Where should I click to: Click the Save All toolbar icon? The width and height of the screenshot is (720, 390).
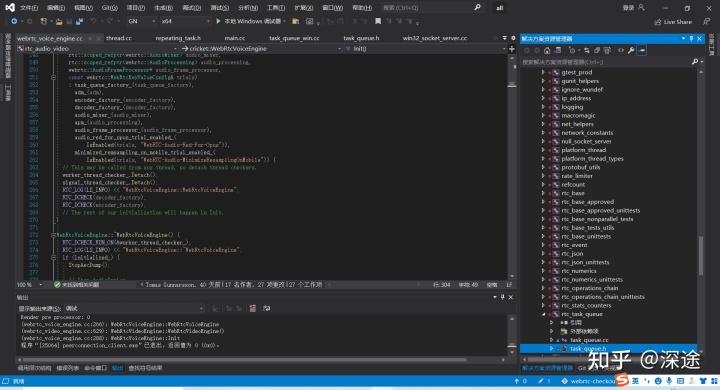tap(79, 21)
